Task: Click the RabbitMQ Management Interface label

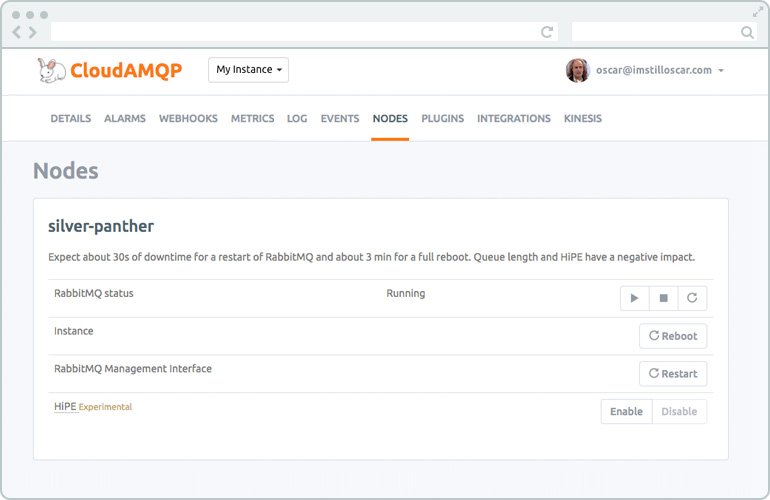Action: (x=133, y=368)
